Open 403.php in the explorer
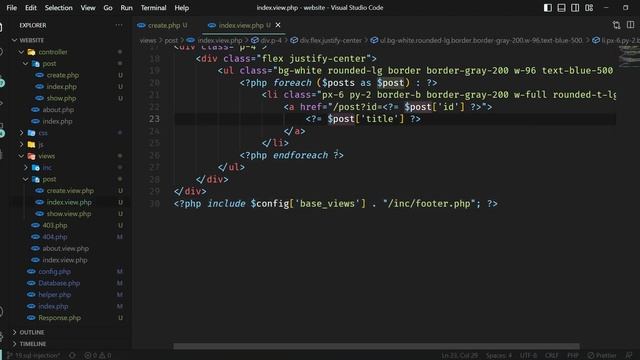The height and width of the screenshot is (360, 640). [x=55, y=225]
